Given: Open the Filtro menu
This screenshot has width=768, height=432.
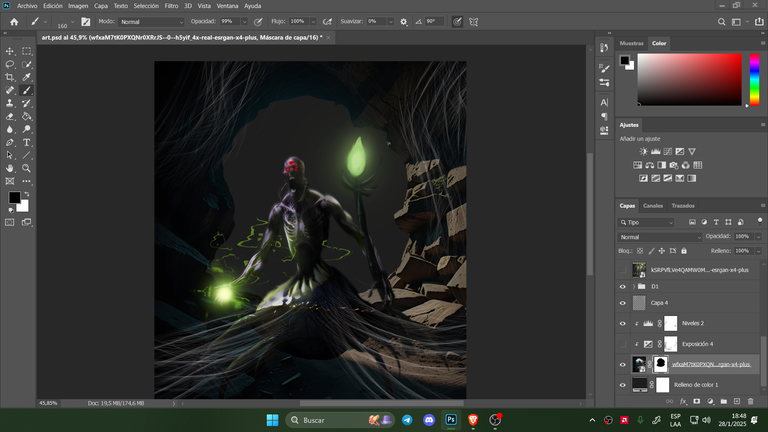Looking at the screenshot, I should (171, 6).
